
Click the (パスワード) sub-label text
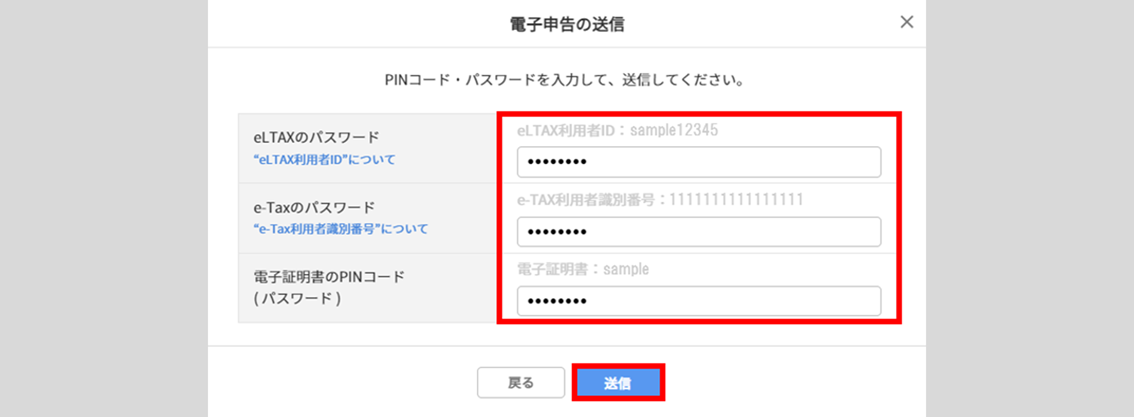pyautogui.click(x=297, y=299)
